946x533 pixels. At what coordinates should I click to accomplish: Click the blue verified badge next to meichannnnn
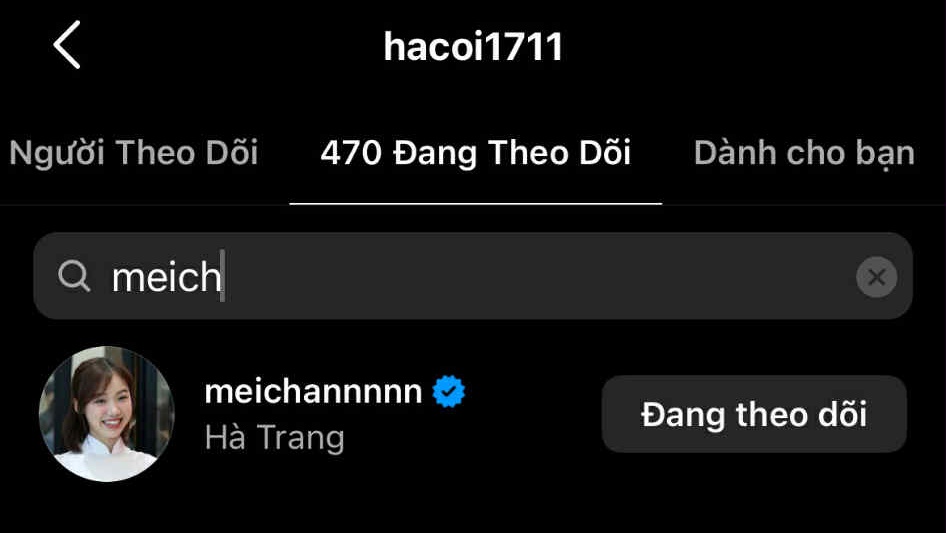(448, 391)
